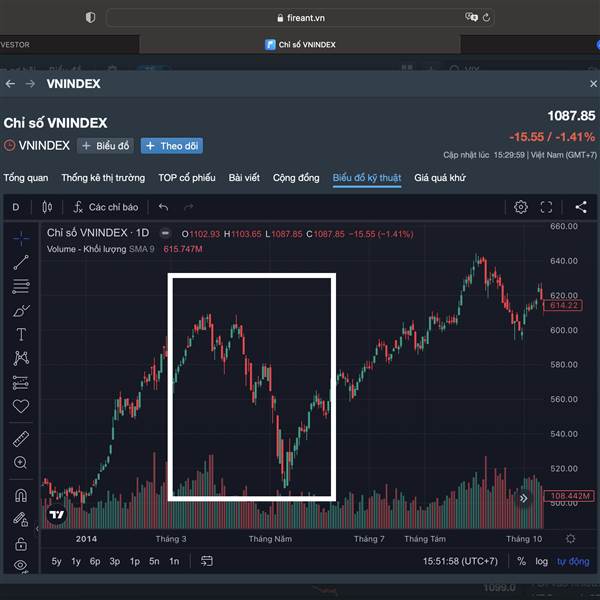Select the 1n time range
Screen dimensions: 600x600
pyautogui.click(x=174, y=561)
